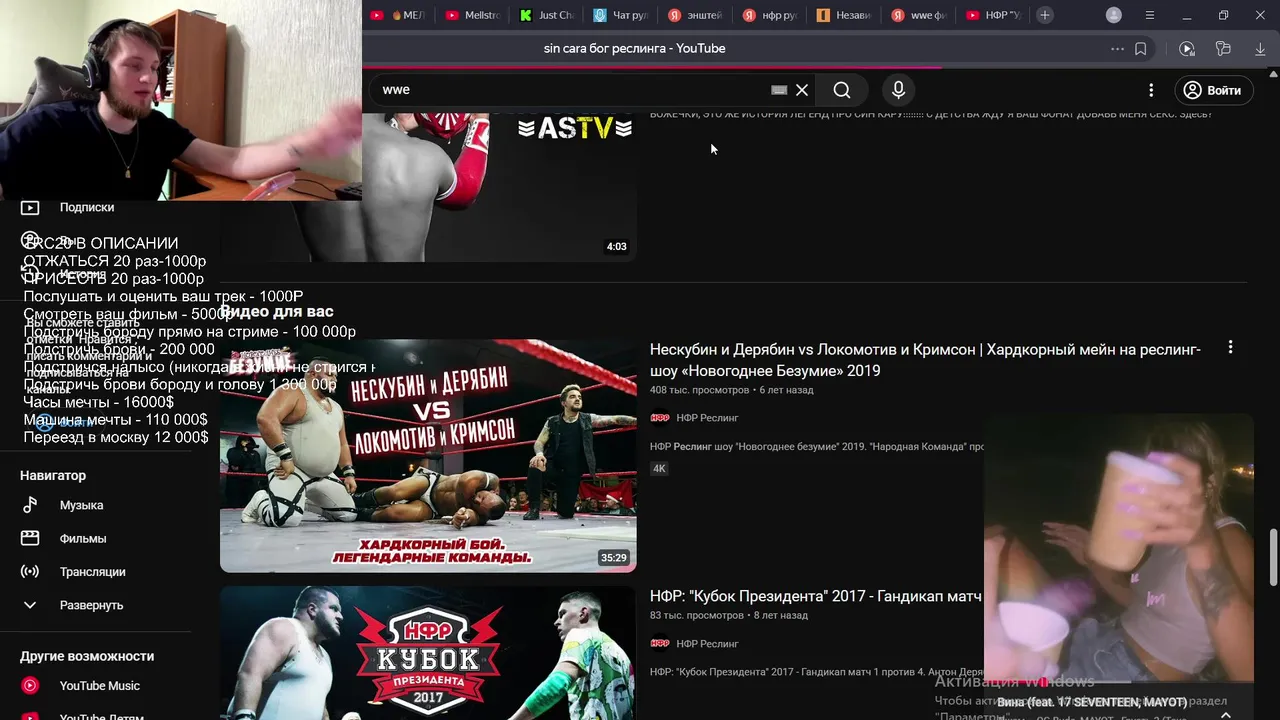Click the subscriptions icon next to 'Подписки'

point(30,207)
